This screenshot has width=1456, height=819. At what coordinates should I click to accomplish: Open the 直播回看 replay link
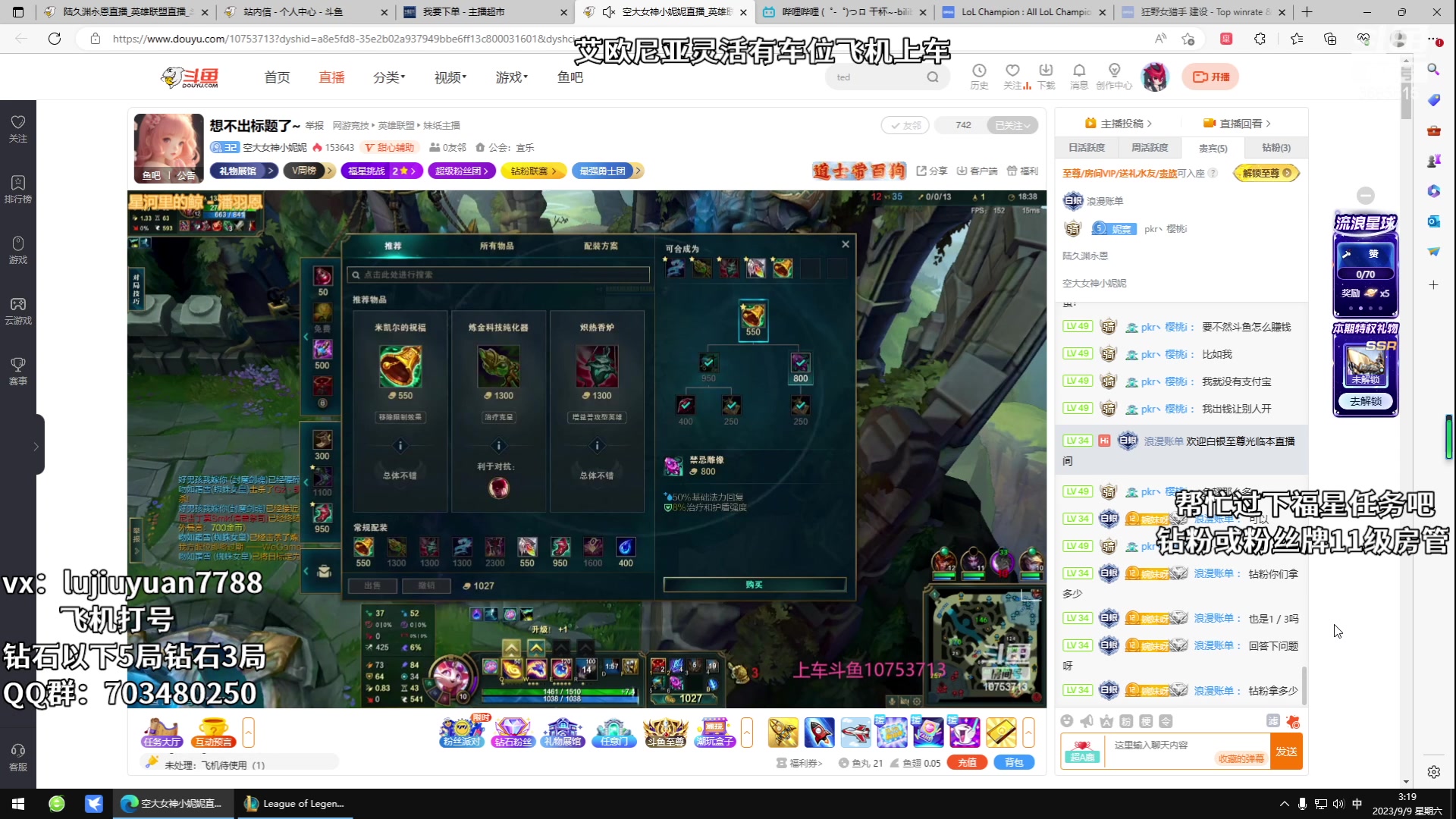[x=1236, y=124]
